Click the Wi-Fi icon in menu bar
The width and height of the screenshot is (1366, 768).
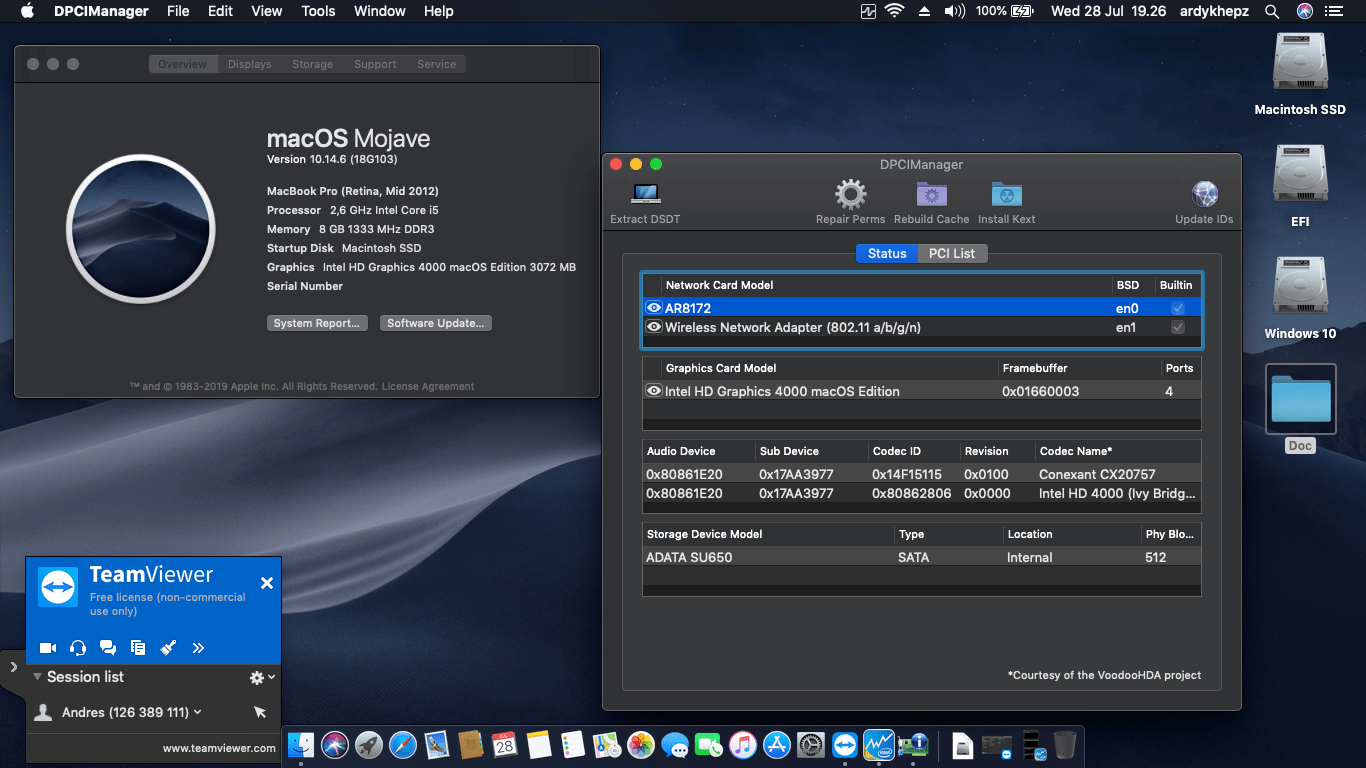(894, 11)
